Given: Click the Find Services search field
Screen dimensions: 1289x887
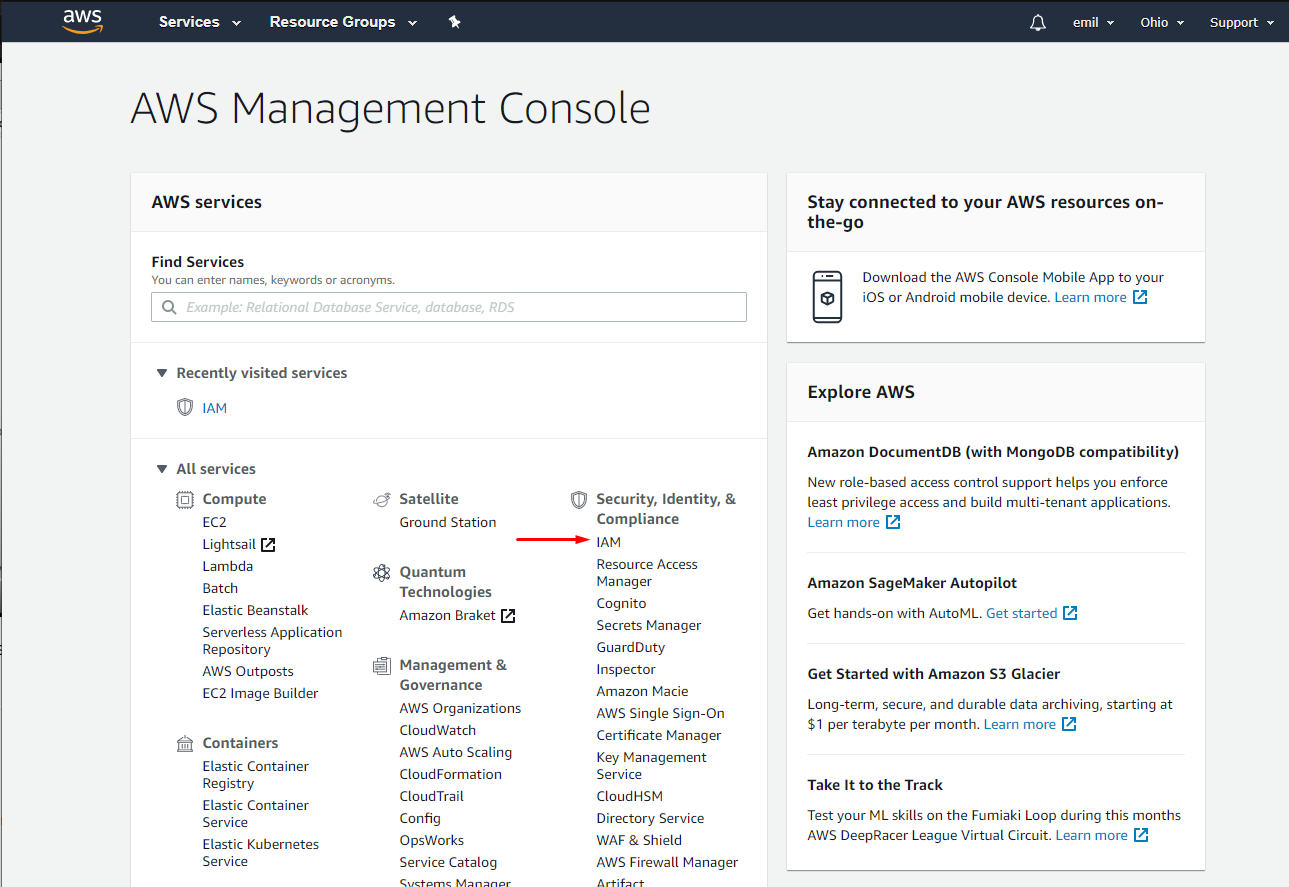Looking at the screenshot, I should pos(448,306).
